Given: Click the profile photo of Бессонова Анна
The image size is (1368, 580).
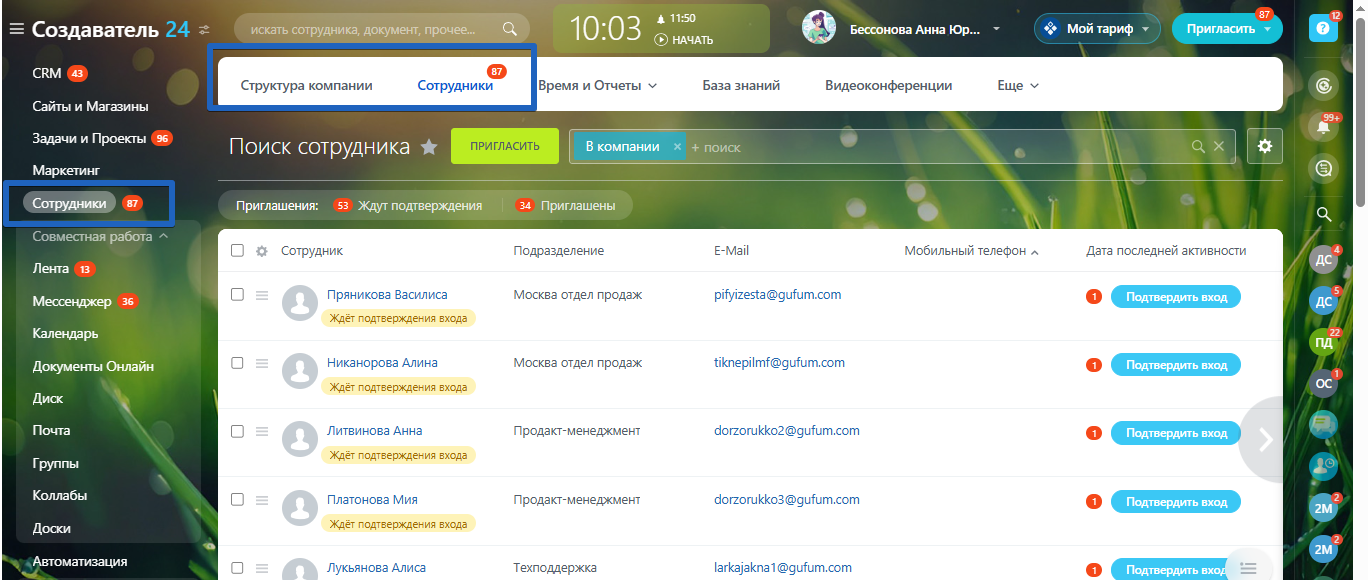Looking at the screenshot, I should coord(819,28).
